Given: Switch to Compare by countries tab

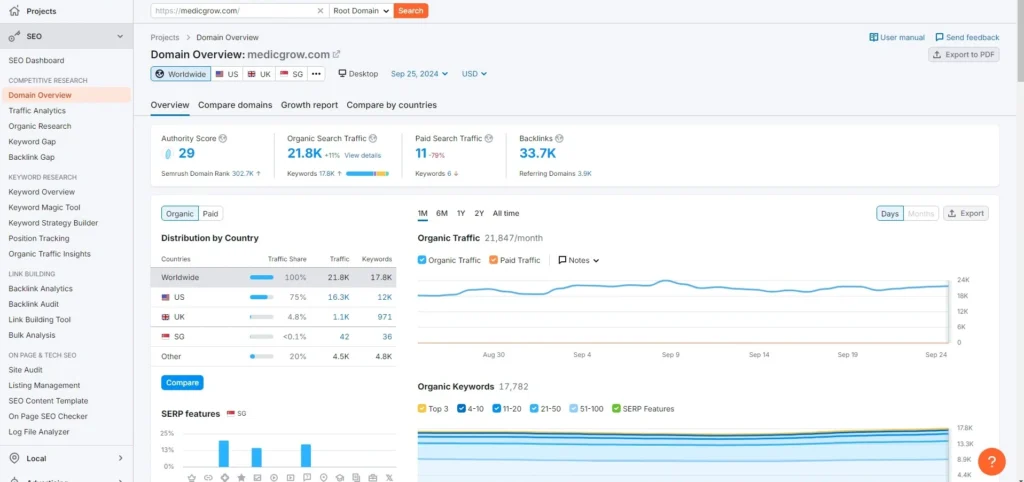Looking at the screenshot, I should tap(392, 104).
